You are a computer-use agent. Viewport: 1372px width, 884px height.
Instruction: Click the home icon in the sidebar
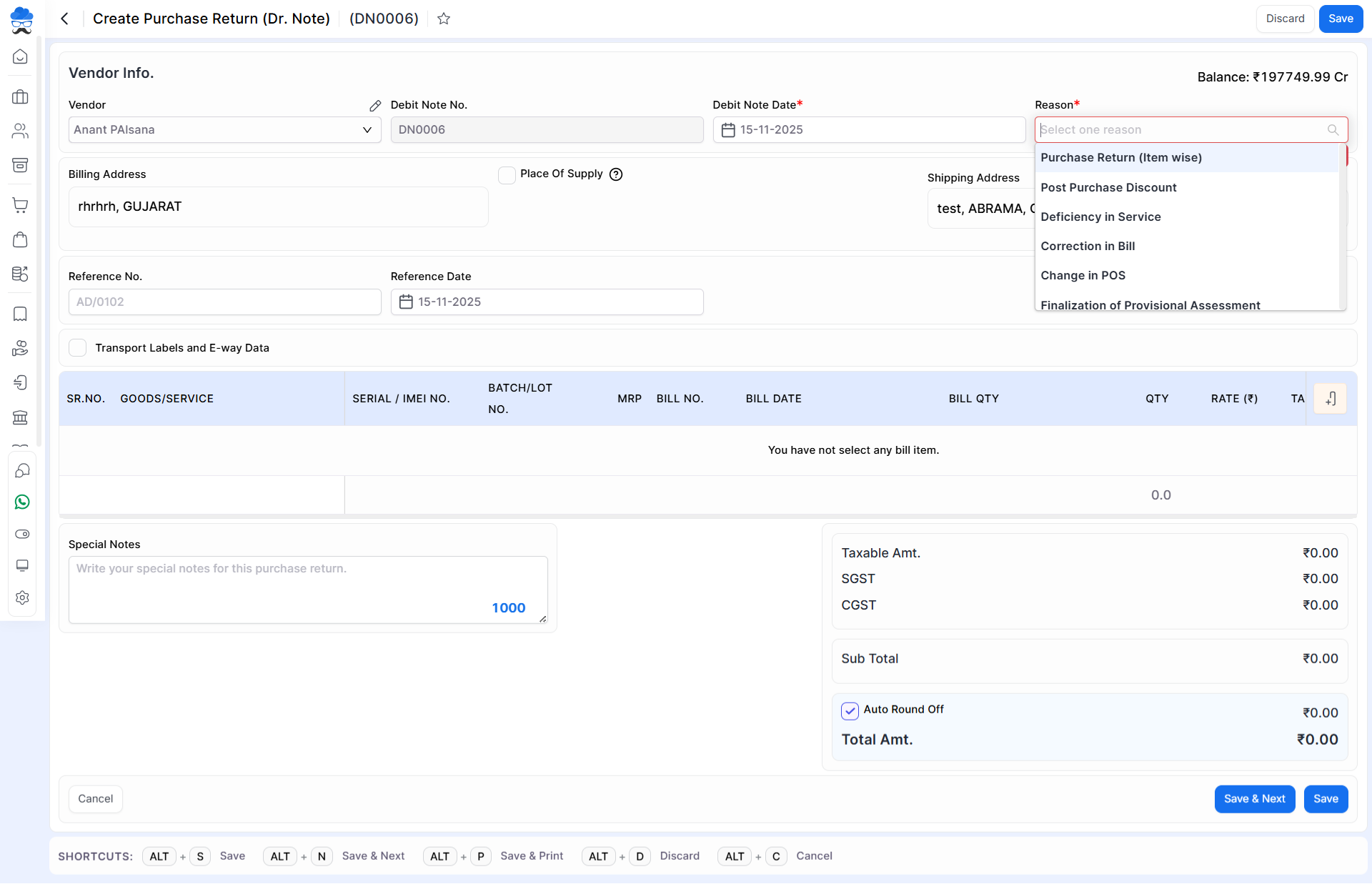pyautogui.click(x=21, y=57)
